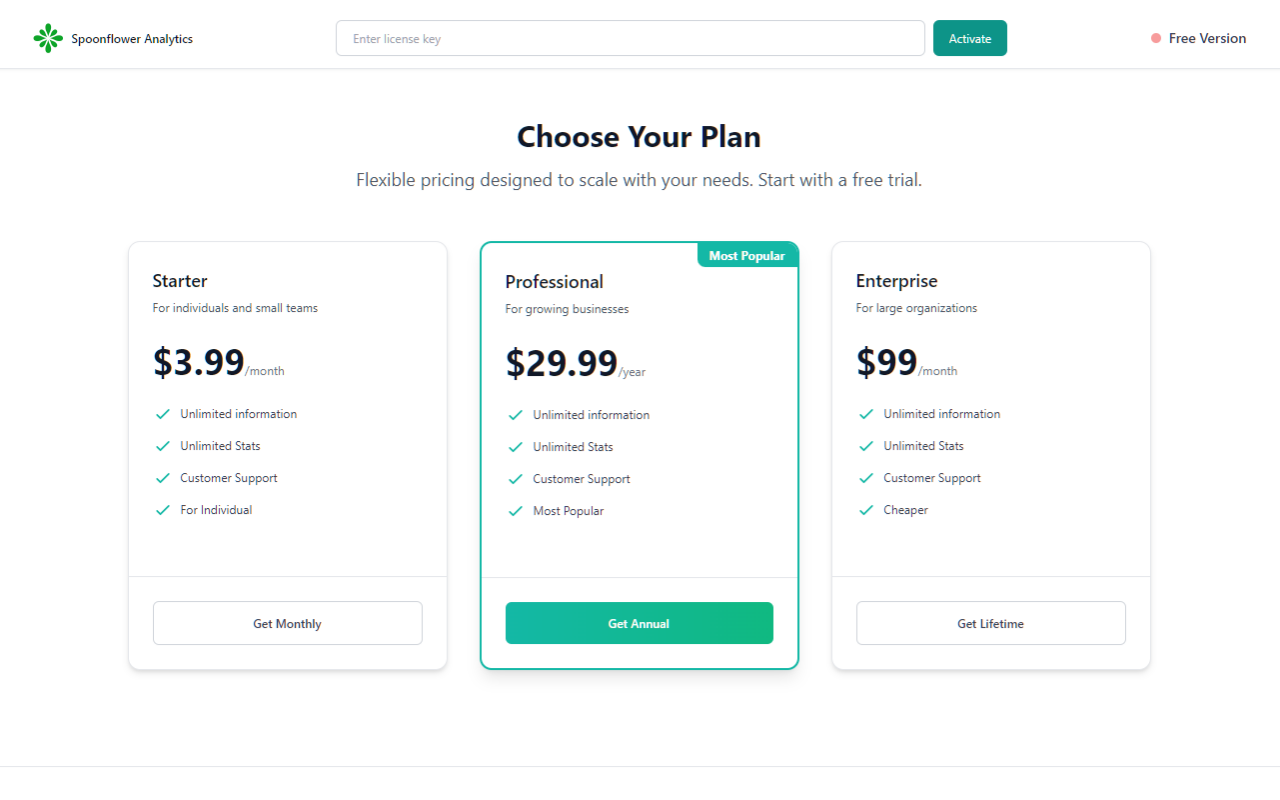Screen dimensions: 1280x800
Task: Click the red Free Version status dot
Action: coord(1156,38)
